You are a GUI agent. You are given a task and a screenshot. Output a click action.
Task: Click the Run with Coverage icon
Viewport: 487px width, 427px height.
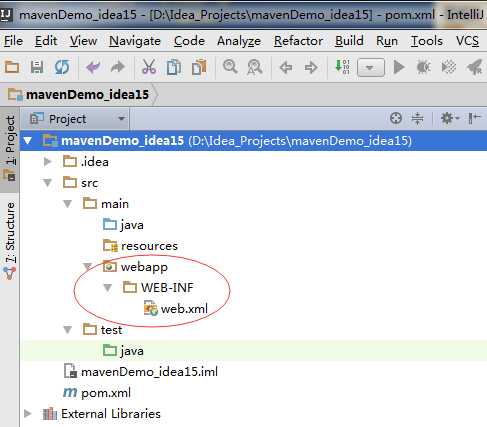pos(449,67)
